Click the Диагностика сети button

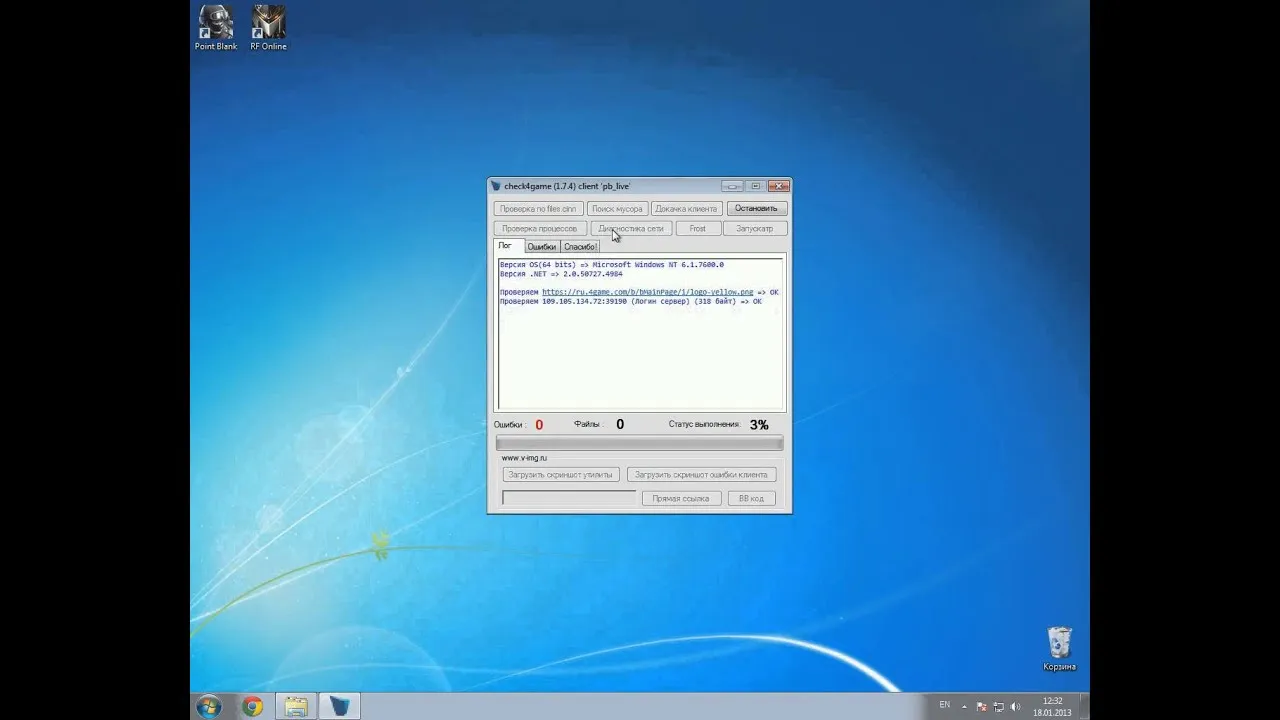click(x=631, y=229)
